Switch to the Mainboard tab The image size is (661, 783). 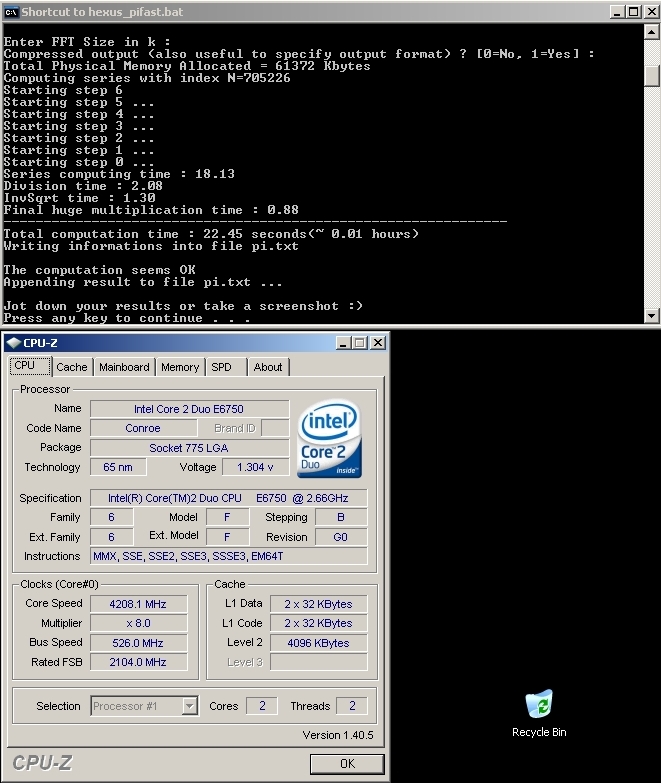124,367
